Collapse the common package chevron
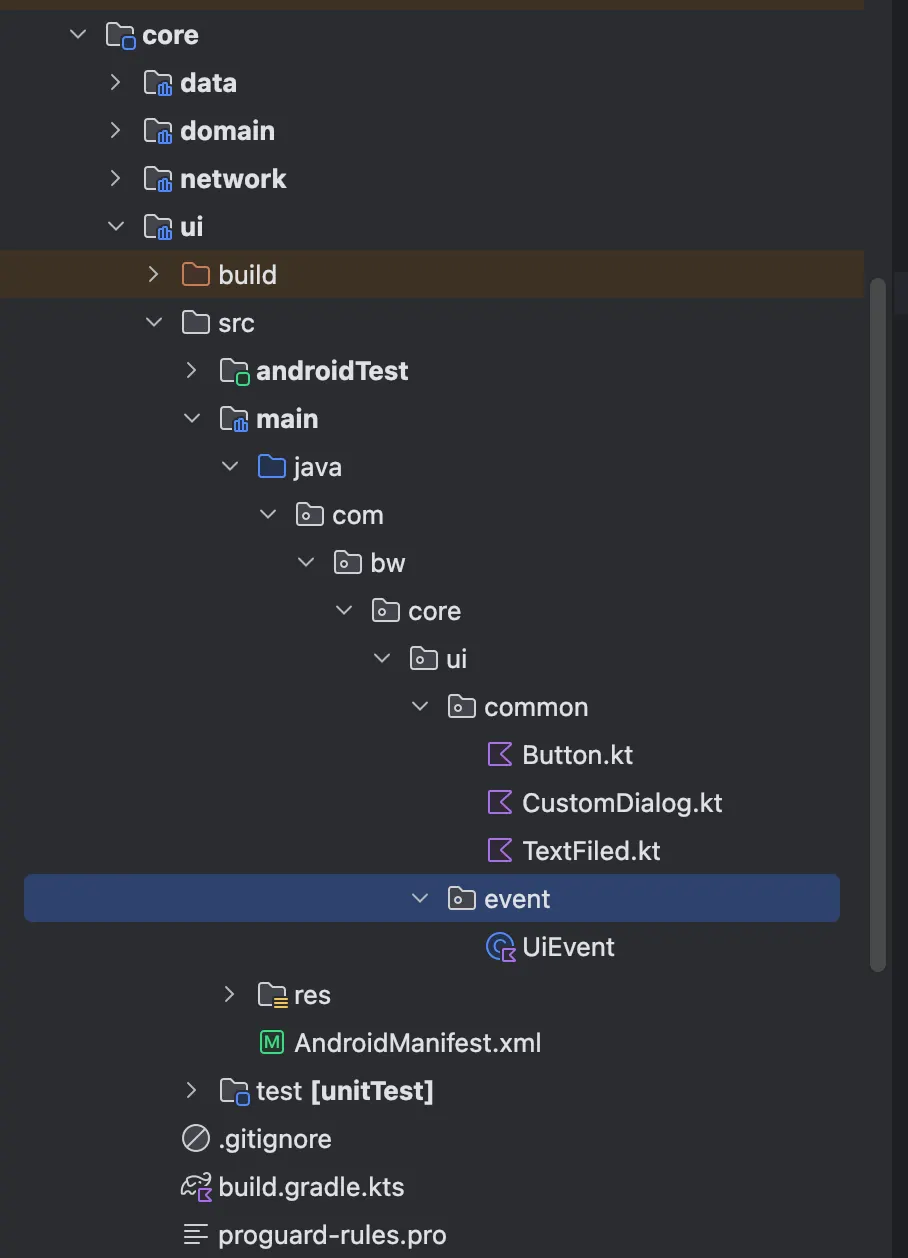908x1258 pixels. pyautogui.click(x=420, y=706)
